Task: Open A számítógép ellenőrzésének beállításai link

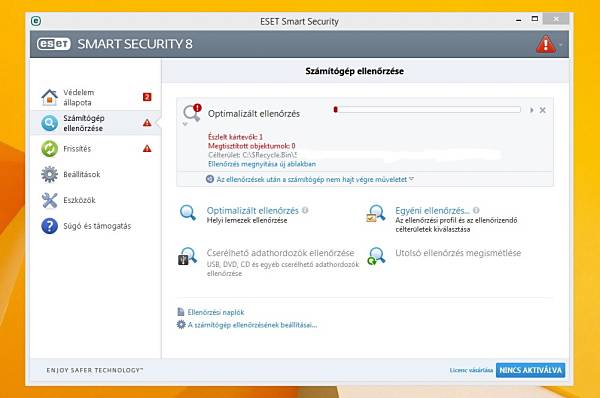Action: [x=252, y=325]
